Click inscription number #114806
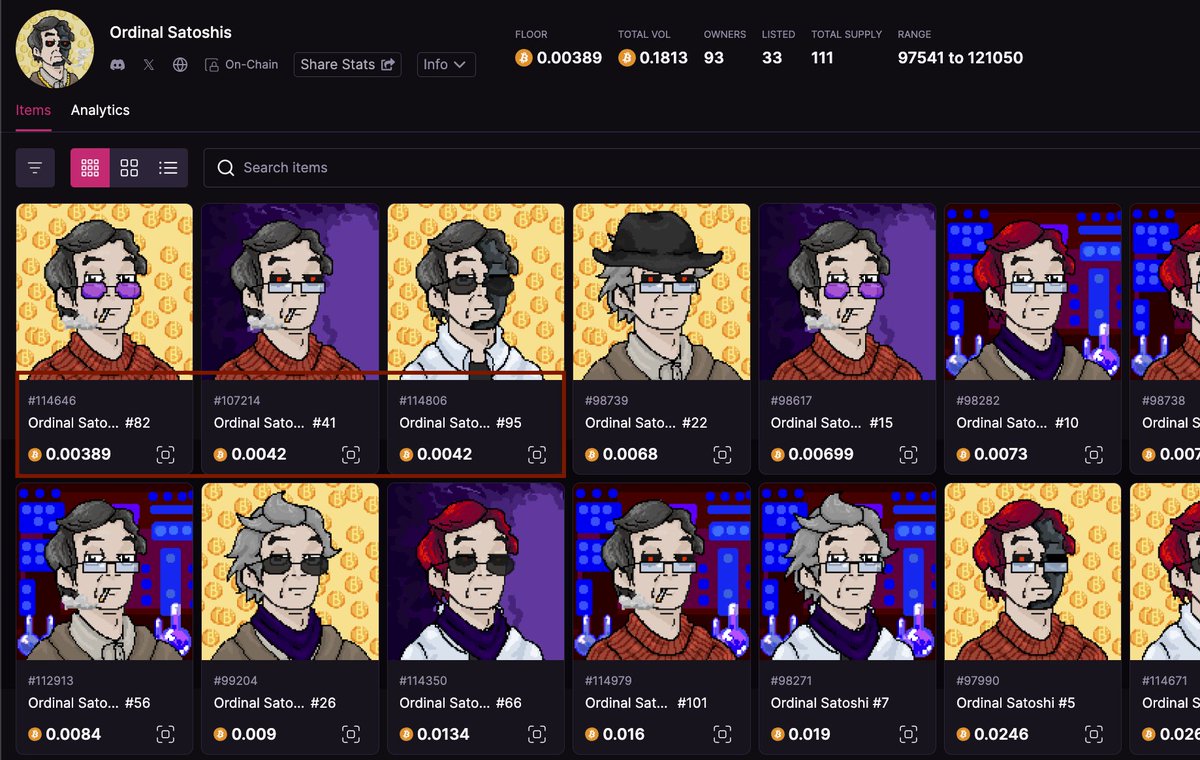 point(424,401)
